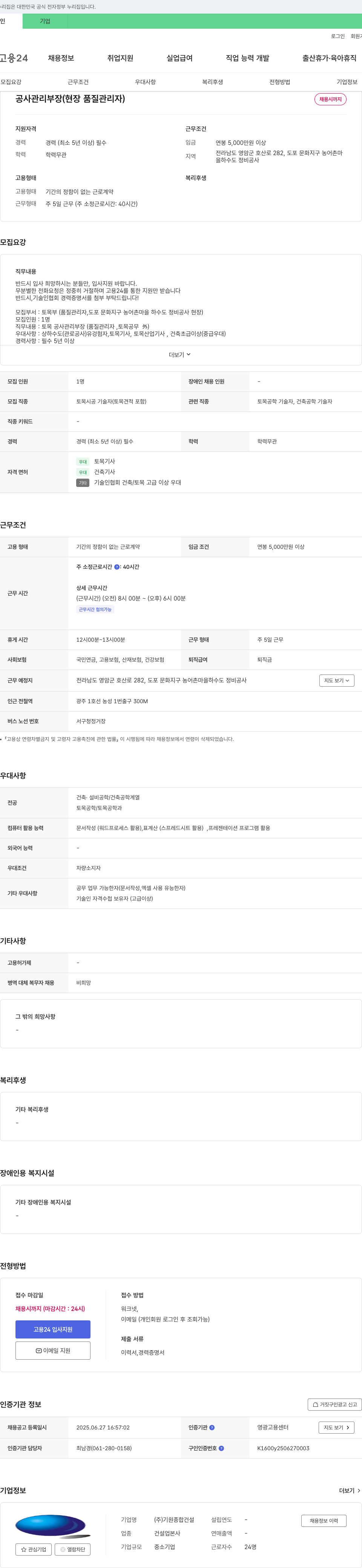Click the 광주 1호선 농성 1번출구 300M text
Image resolution: width=362 pixels, height=1568 pixels.
(112, 701)
